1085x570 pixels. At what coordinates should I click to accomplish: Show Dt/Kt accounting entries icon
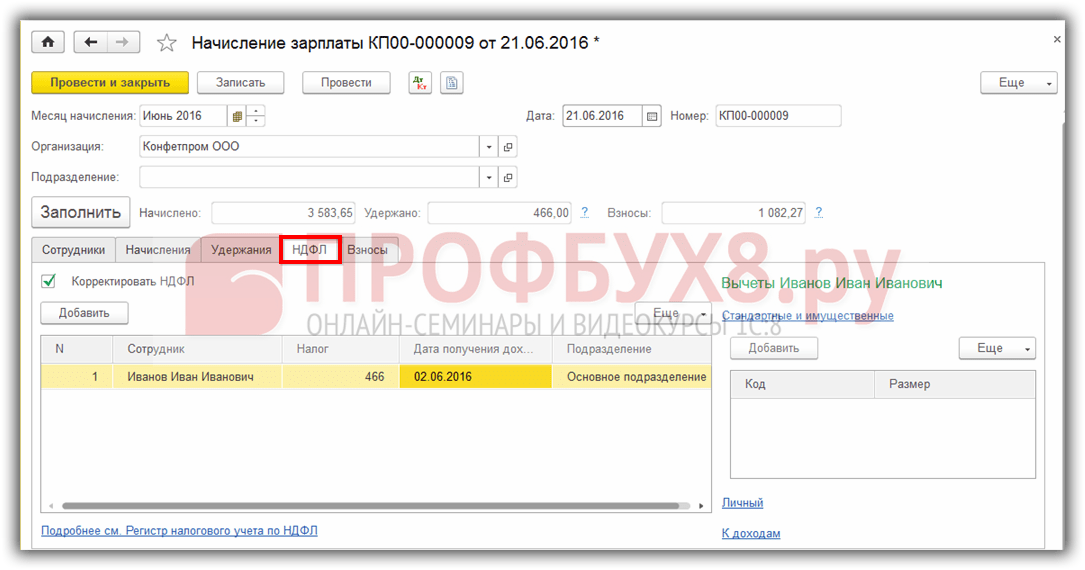(x=420, y=82)
